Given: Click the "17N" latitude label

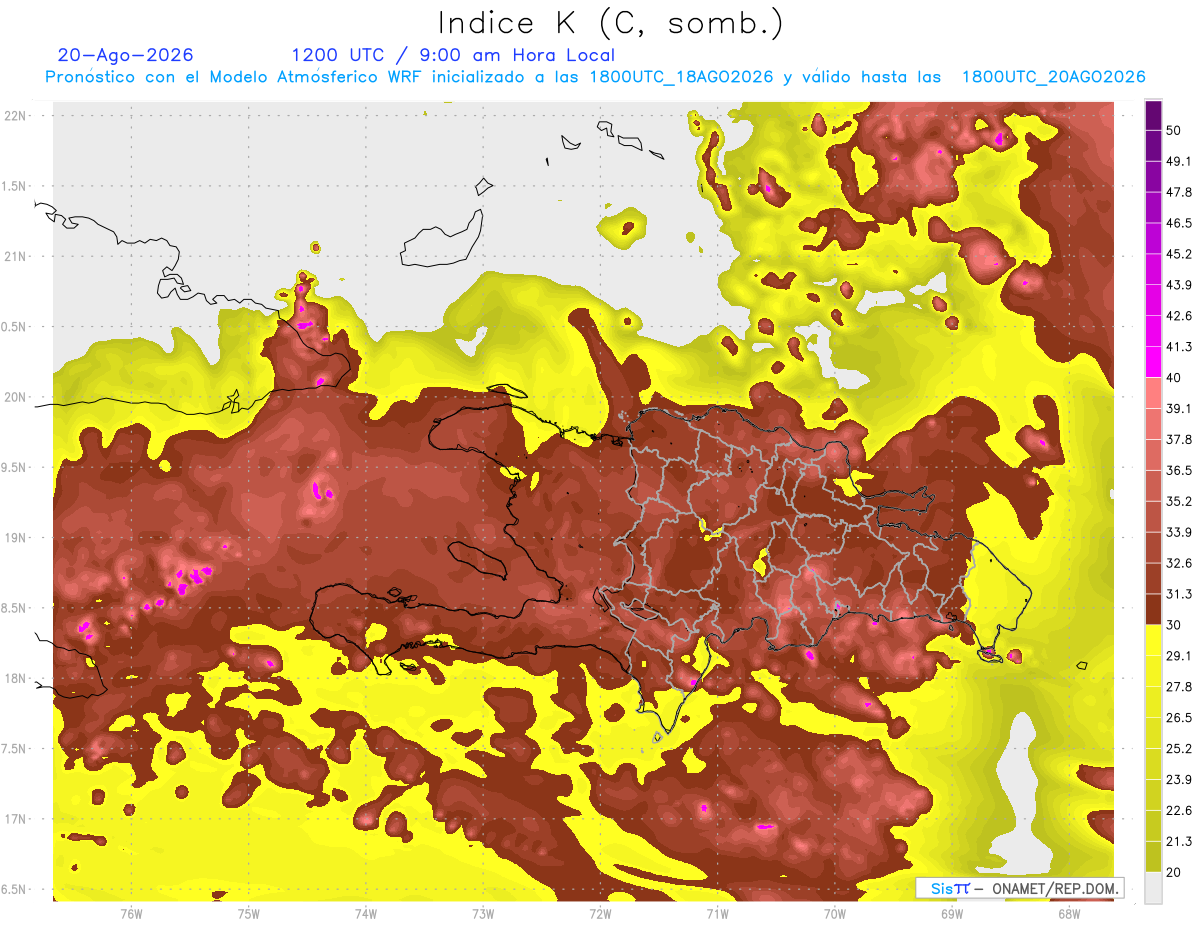Looking at the screenshot, I should (17, 819).
